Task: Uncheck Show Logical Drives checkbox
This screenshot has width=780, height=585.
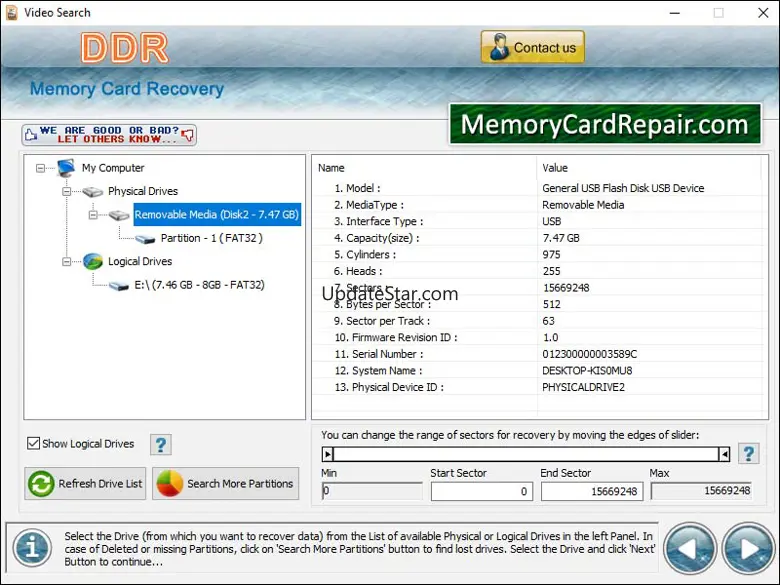Action: tap(33, 443)
